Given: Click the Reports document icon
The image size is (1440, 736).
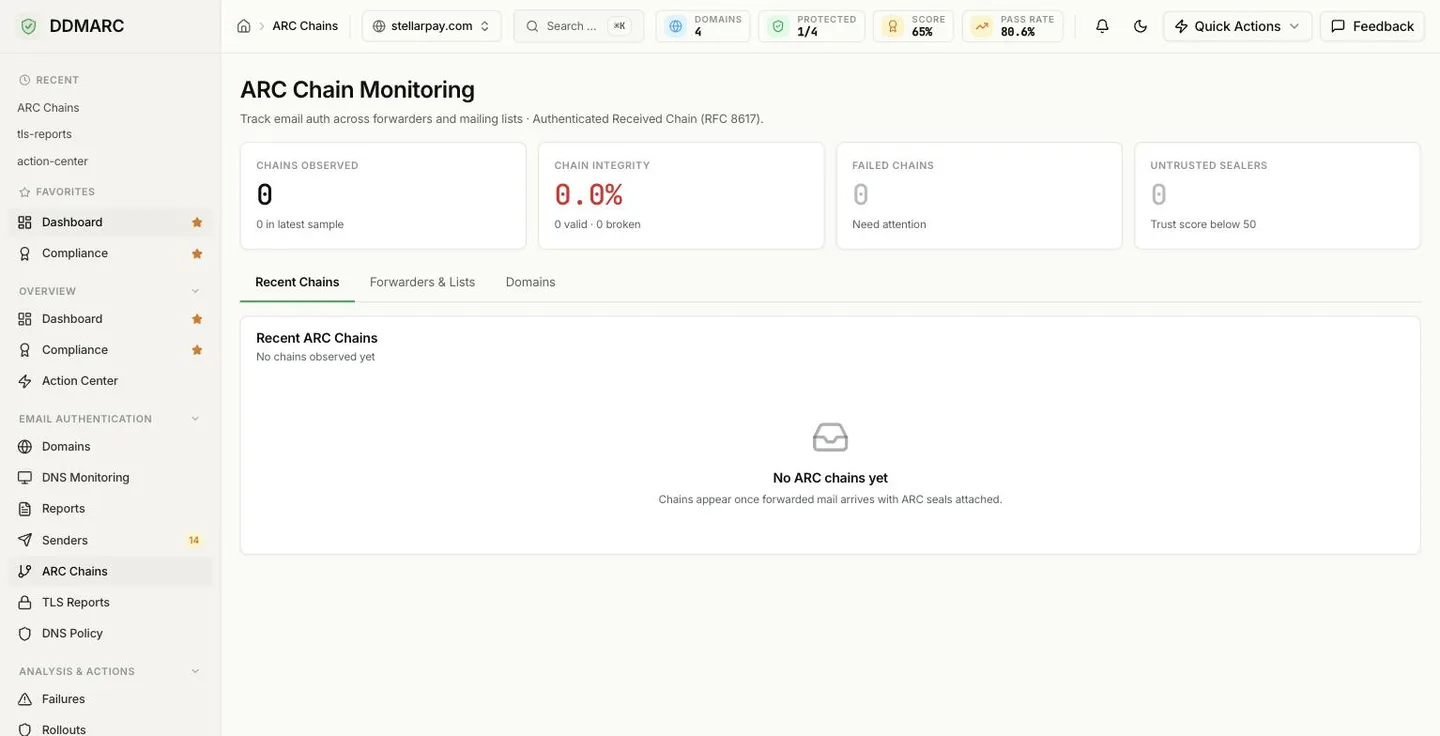Looking at the screenshot, I should pos(25,509).
